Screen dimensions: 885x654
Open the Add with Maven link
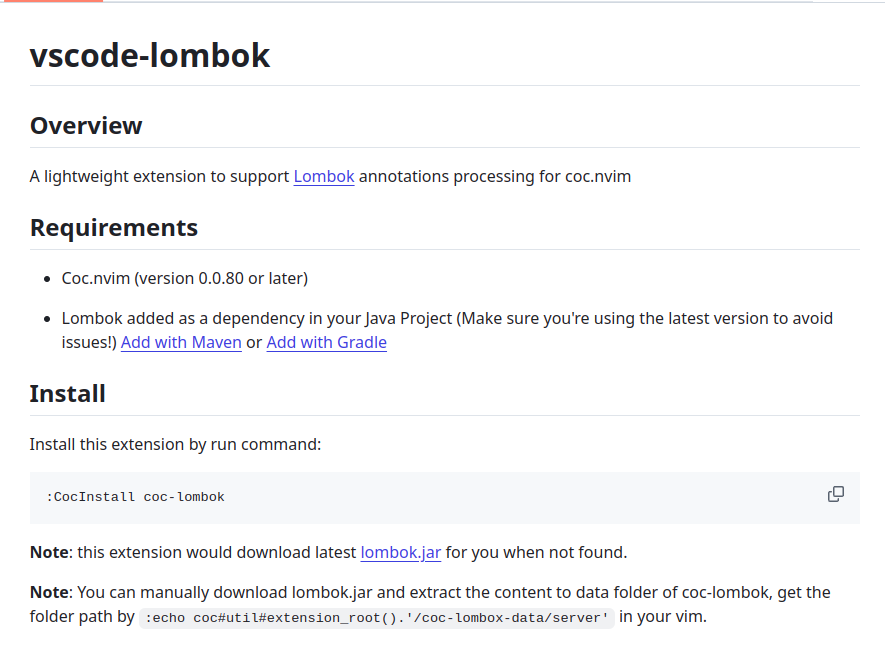tap(181, 342)
